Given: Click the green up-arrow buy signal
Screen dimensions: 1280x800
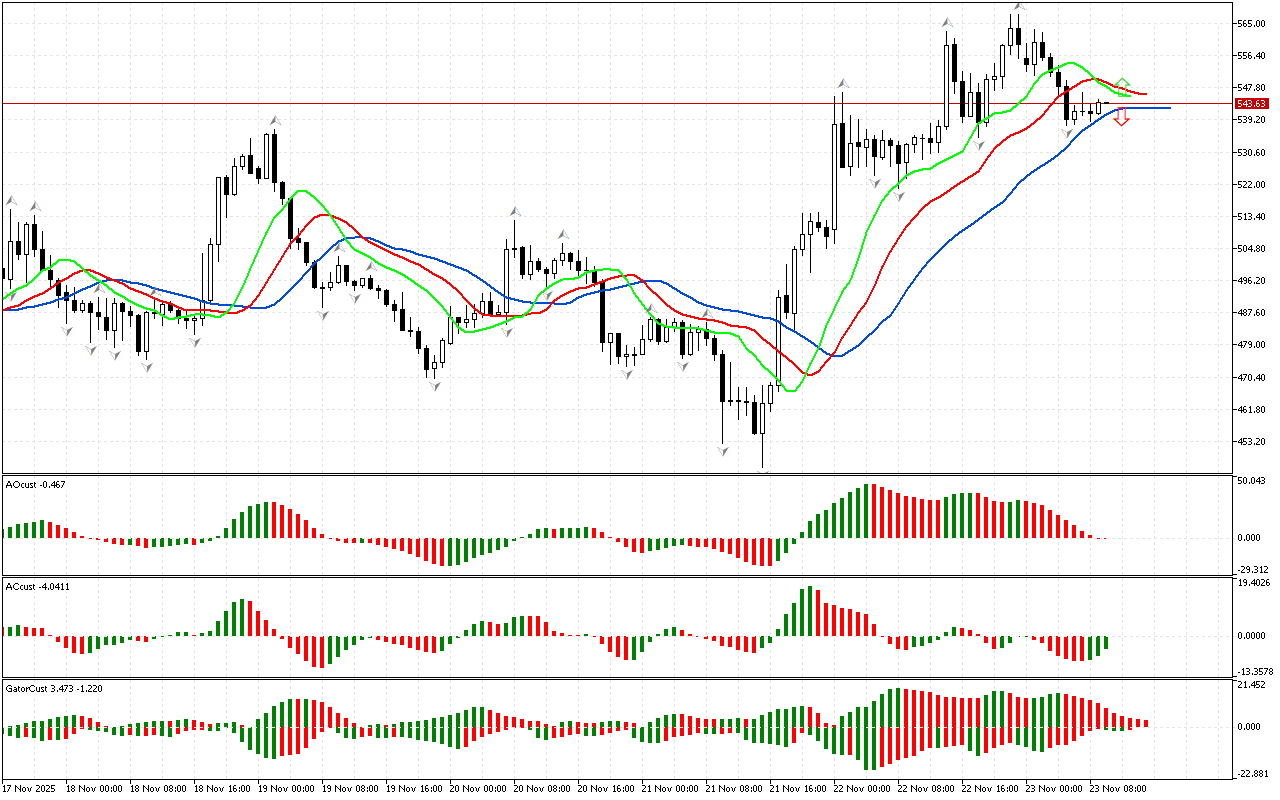Looking at the screenshot, I should [x=1122, y=83].
